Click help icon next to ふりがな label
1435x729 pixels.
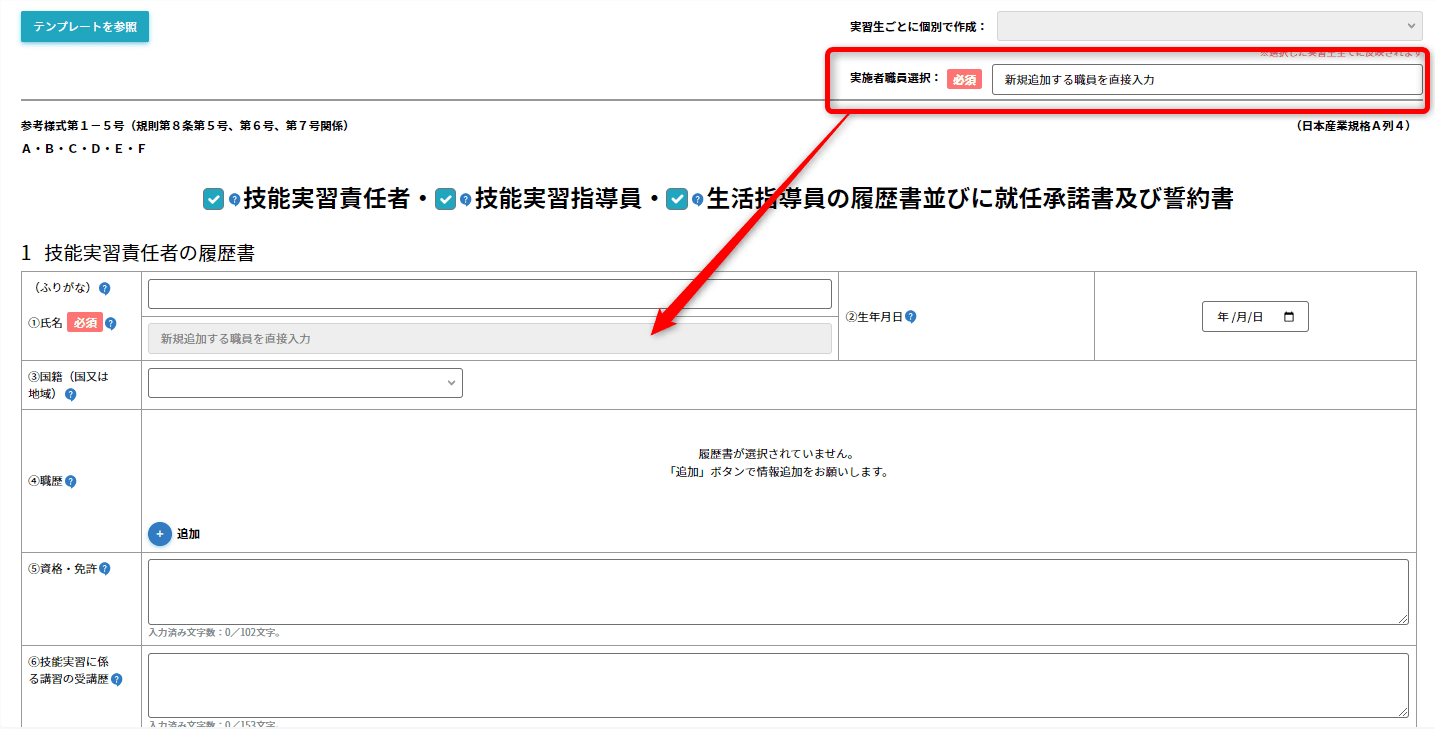[x=104, y=288]
